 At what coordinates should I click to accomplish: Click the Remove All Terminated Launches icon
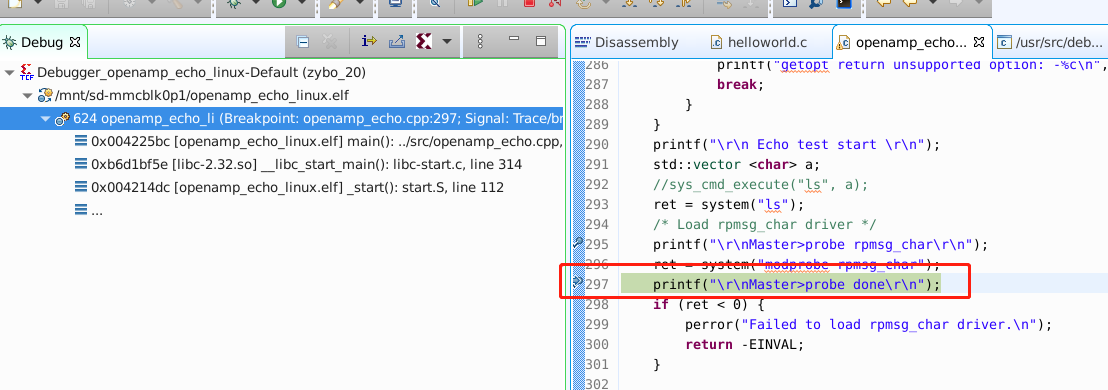tap(329, 42)
